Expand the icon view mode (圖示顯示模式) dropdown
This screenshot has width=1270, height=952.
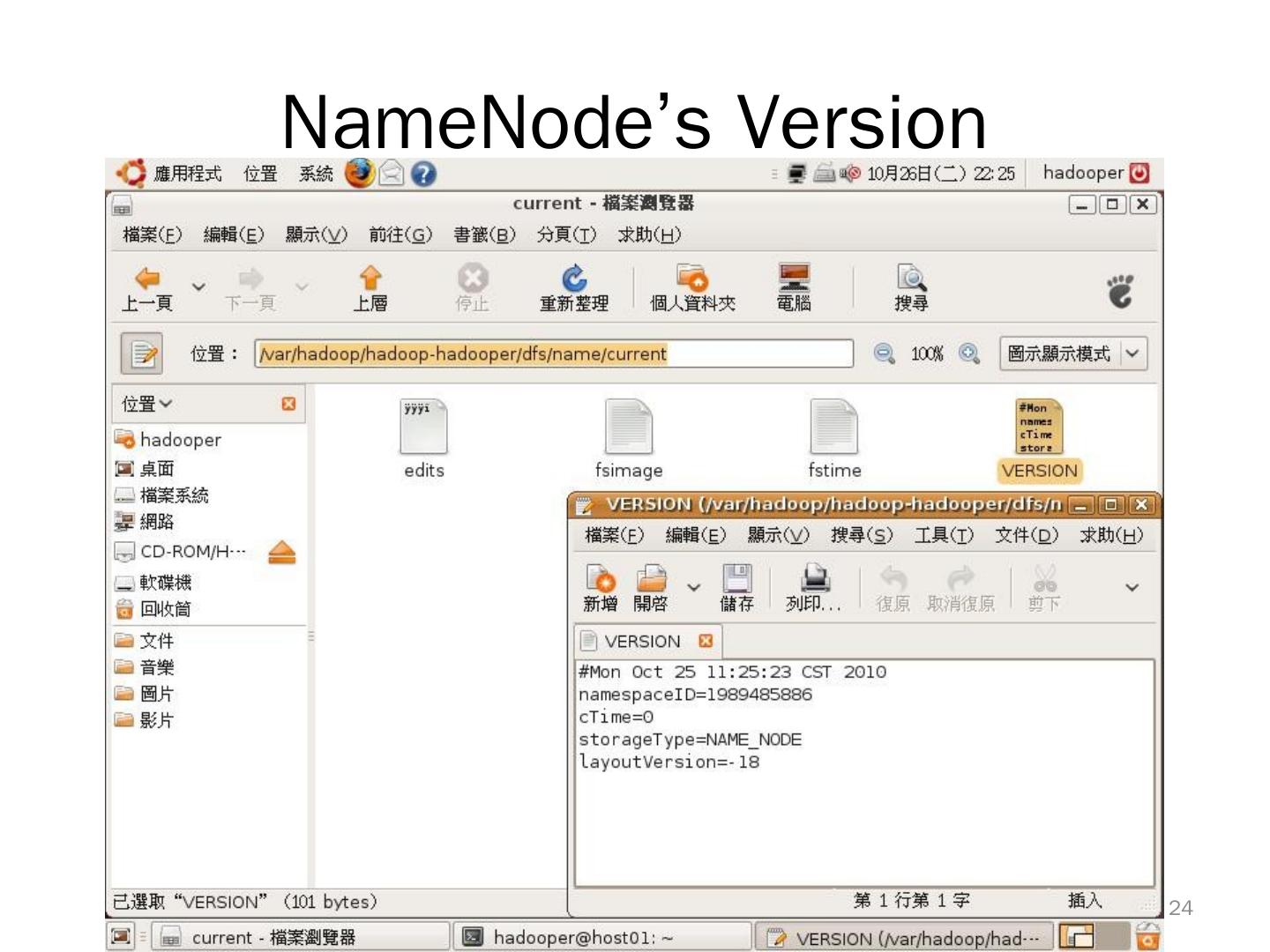[x=1132, y=354]
